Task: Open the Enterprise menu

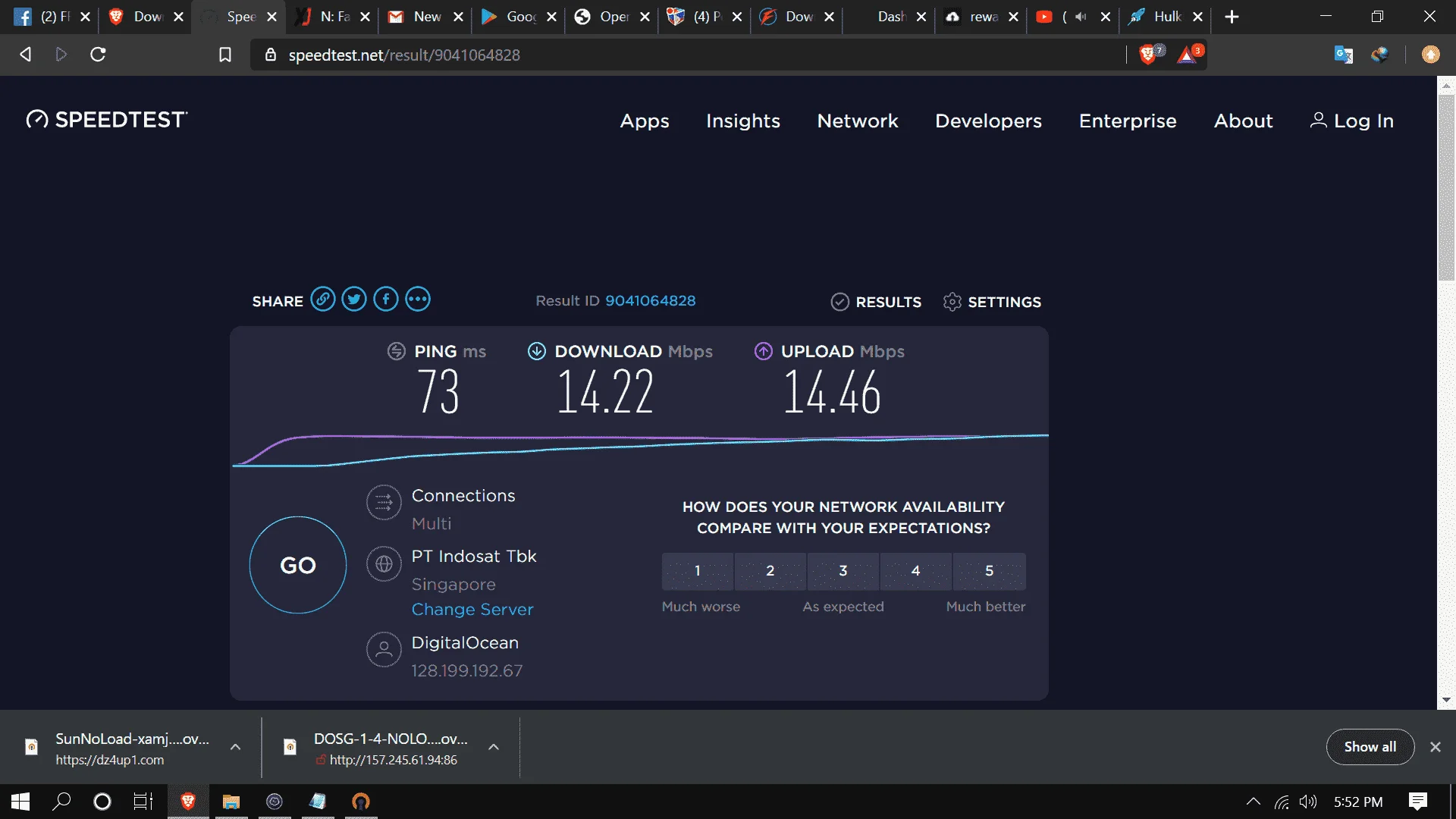Action: pos(1128,121)
